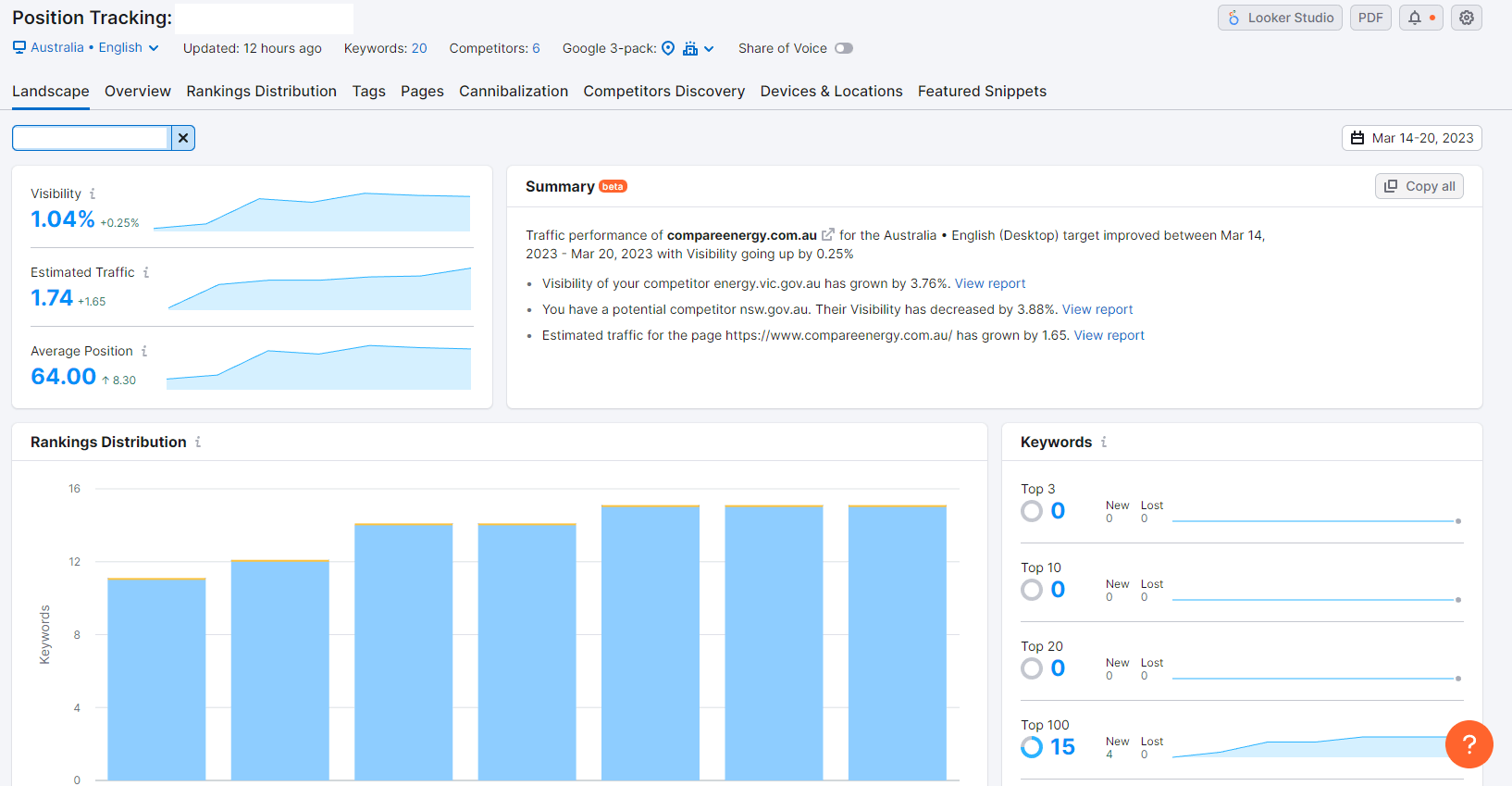The height and width of the screenshot is (786, 1512).
Task: Click Estimated Traffic value 1.74
Action: (52, 298)
